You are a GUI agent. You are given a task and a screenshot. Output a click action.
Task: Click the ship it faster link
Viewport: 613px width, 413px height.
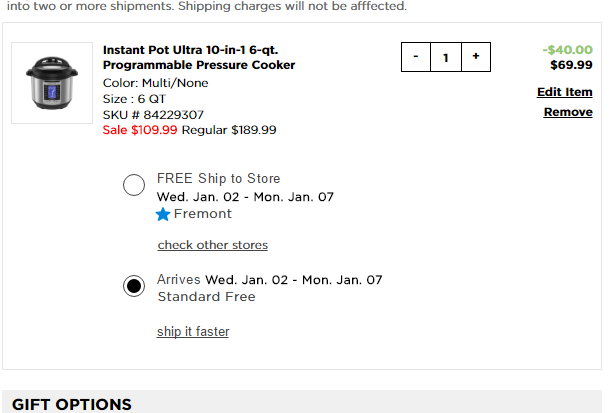point(193,331)
